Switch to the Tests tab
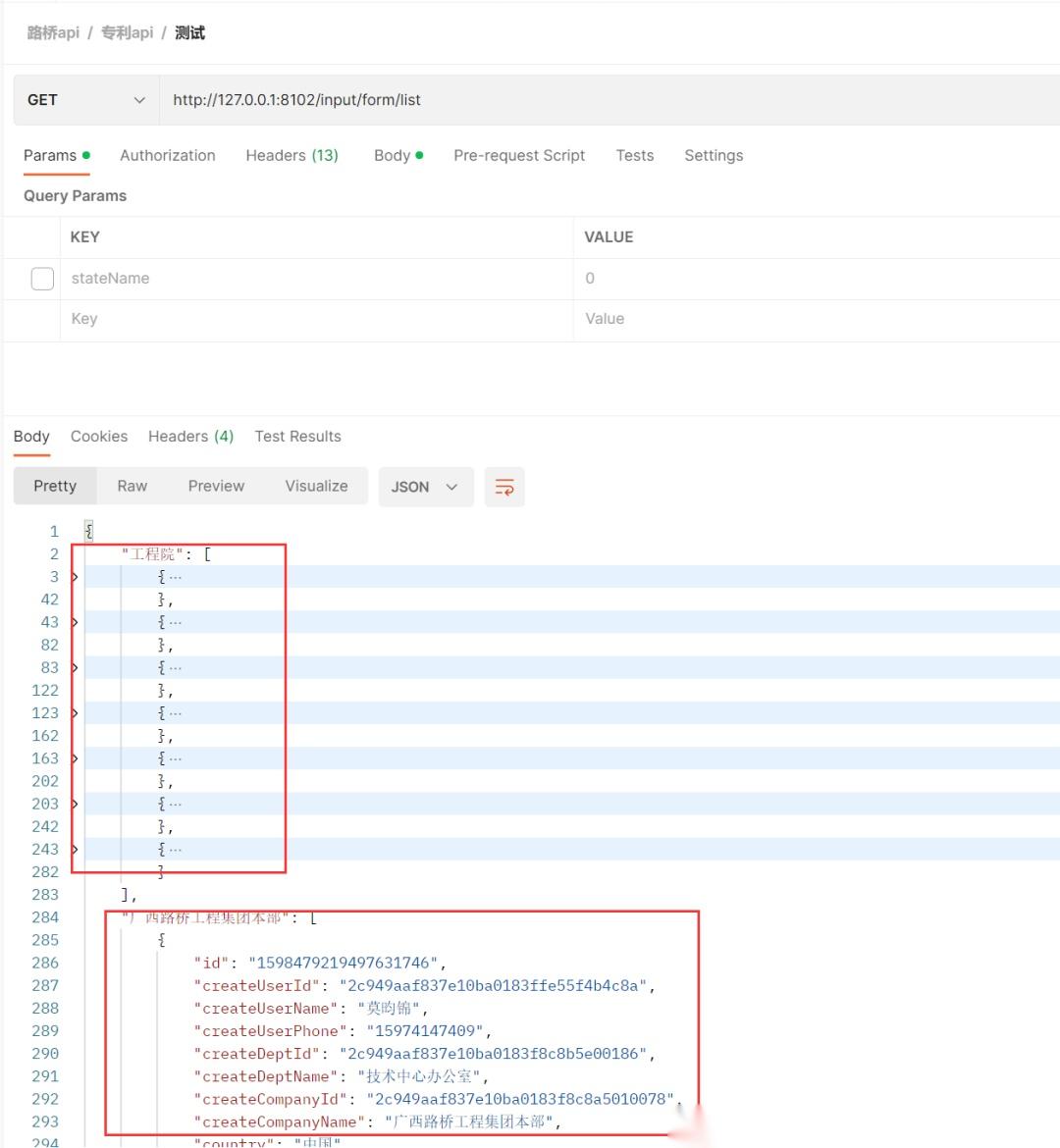 pyautogui.click(x=634, y=155)
